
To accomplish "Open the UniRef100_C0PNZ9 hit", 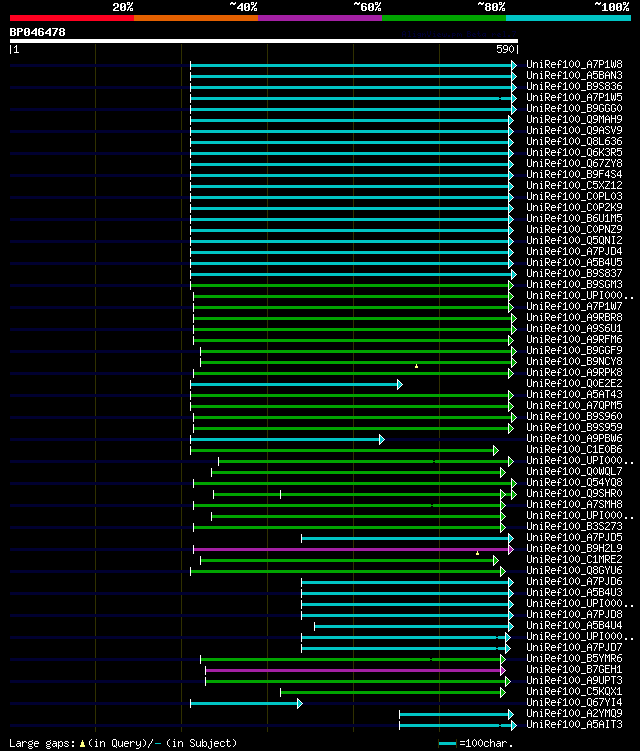I will [574, 229].
